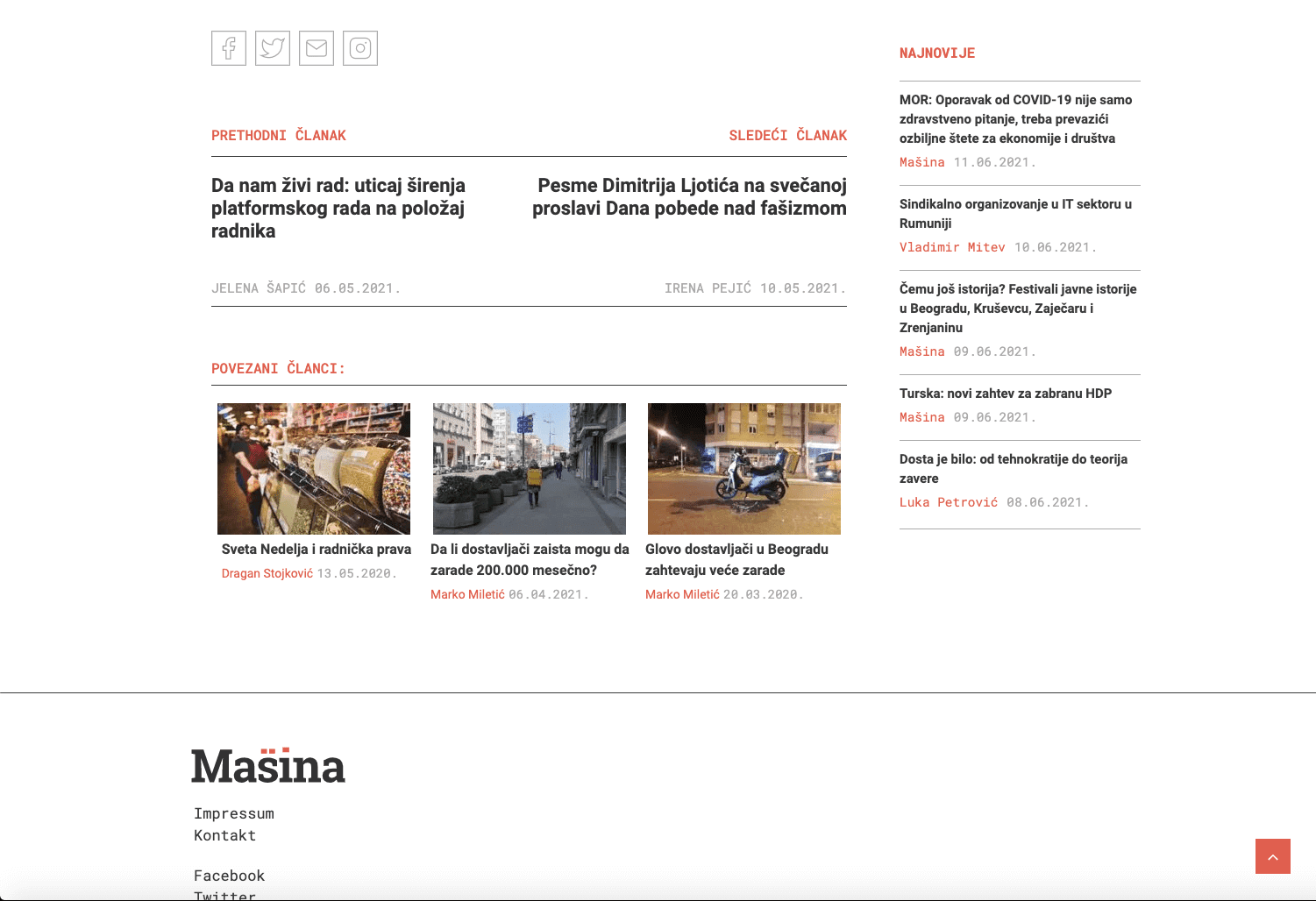Click the Twitter share icon
This screenshot has width=1316, height=901.
[273, 48]
